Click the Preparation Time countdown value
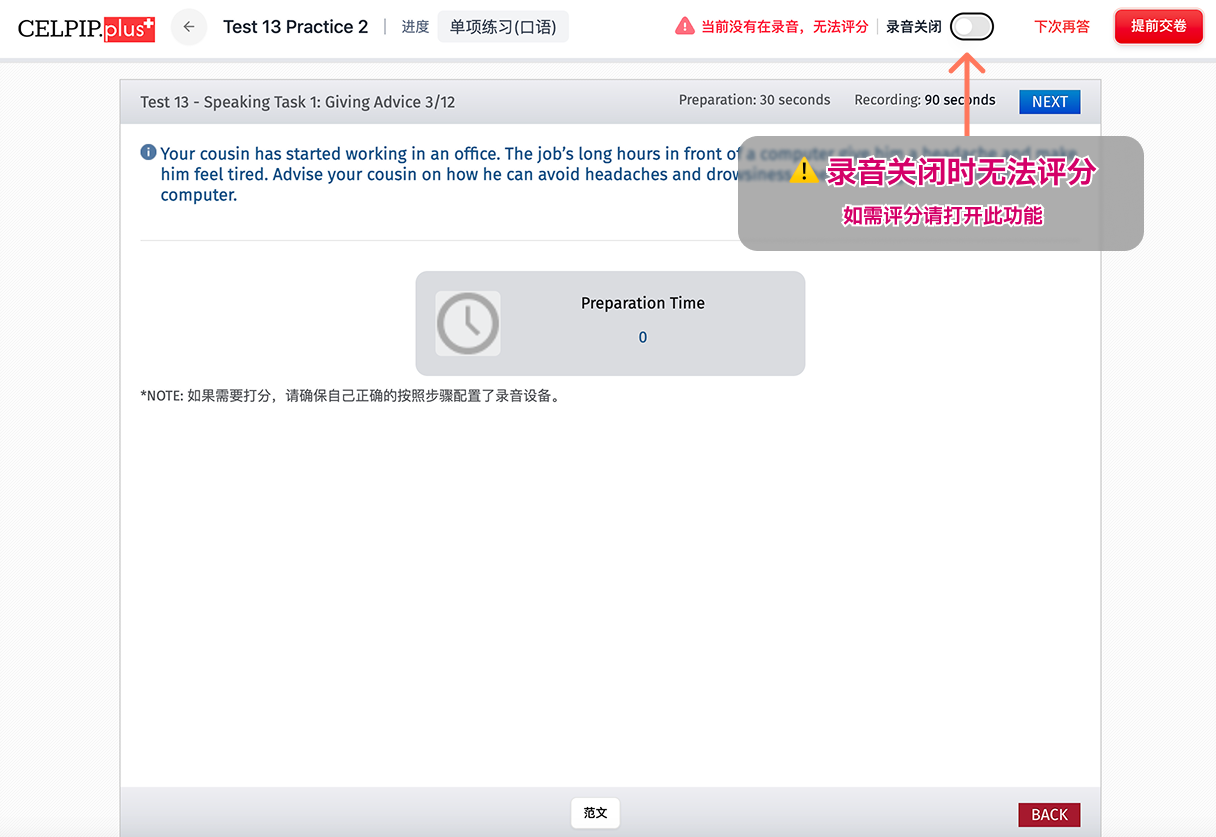The width and height of the screenshot is (1216, 837). (x=643, y=338)
